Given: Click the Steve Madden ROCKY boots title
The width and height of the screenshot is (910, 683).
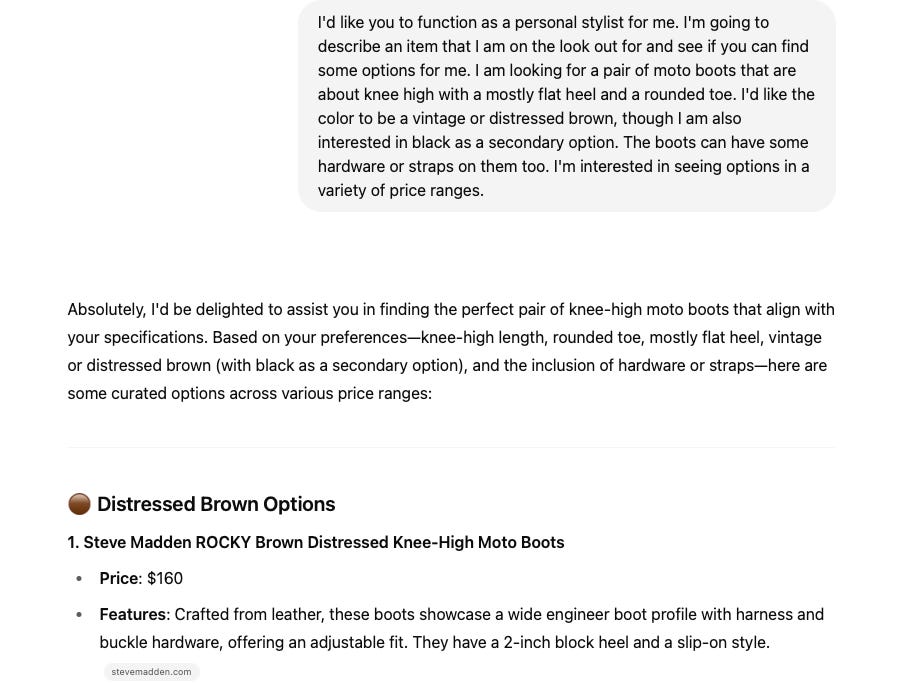Looking at the screenshot, I should (316, 542).
